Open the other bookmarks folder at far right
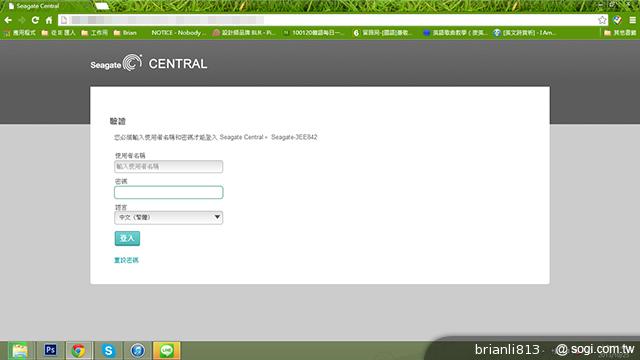640x360 pixels. pyautogui.click(x=620, y=33)
